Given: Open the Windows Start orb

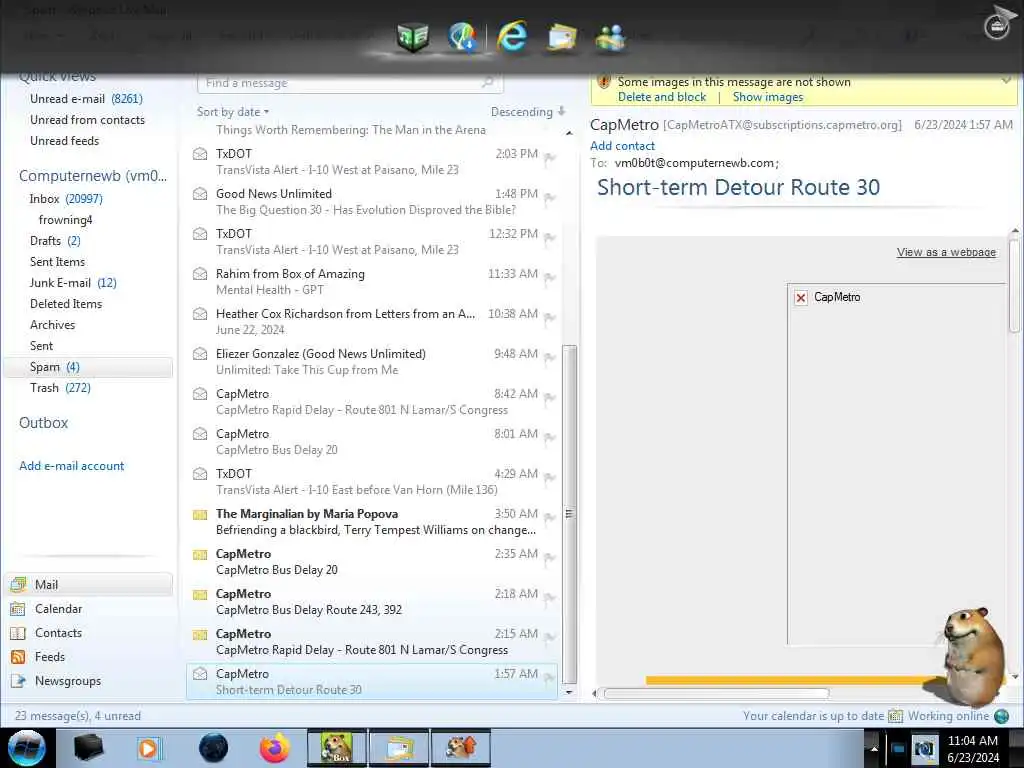Looking at the screenshot, I should (x=27, y=748).
